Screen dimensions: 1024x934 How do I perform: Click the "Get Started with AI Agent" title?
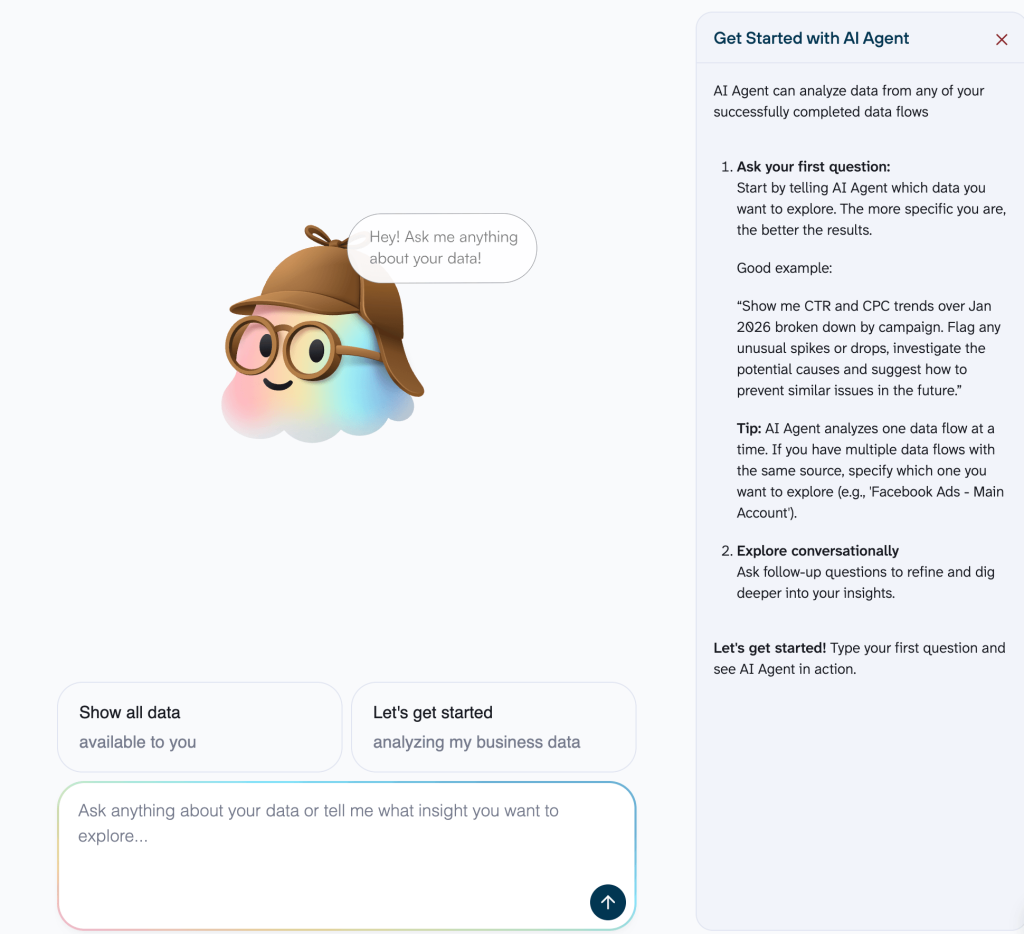click(811, 38)
